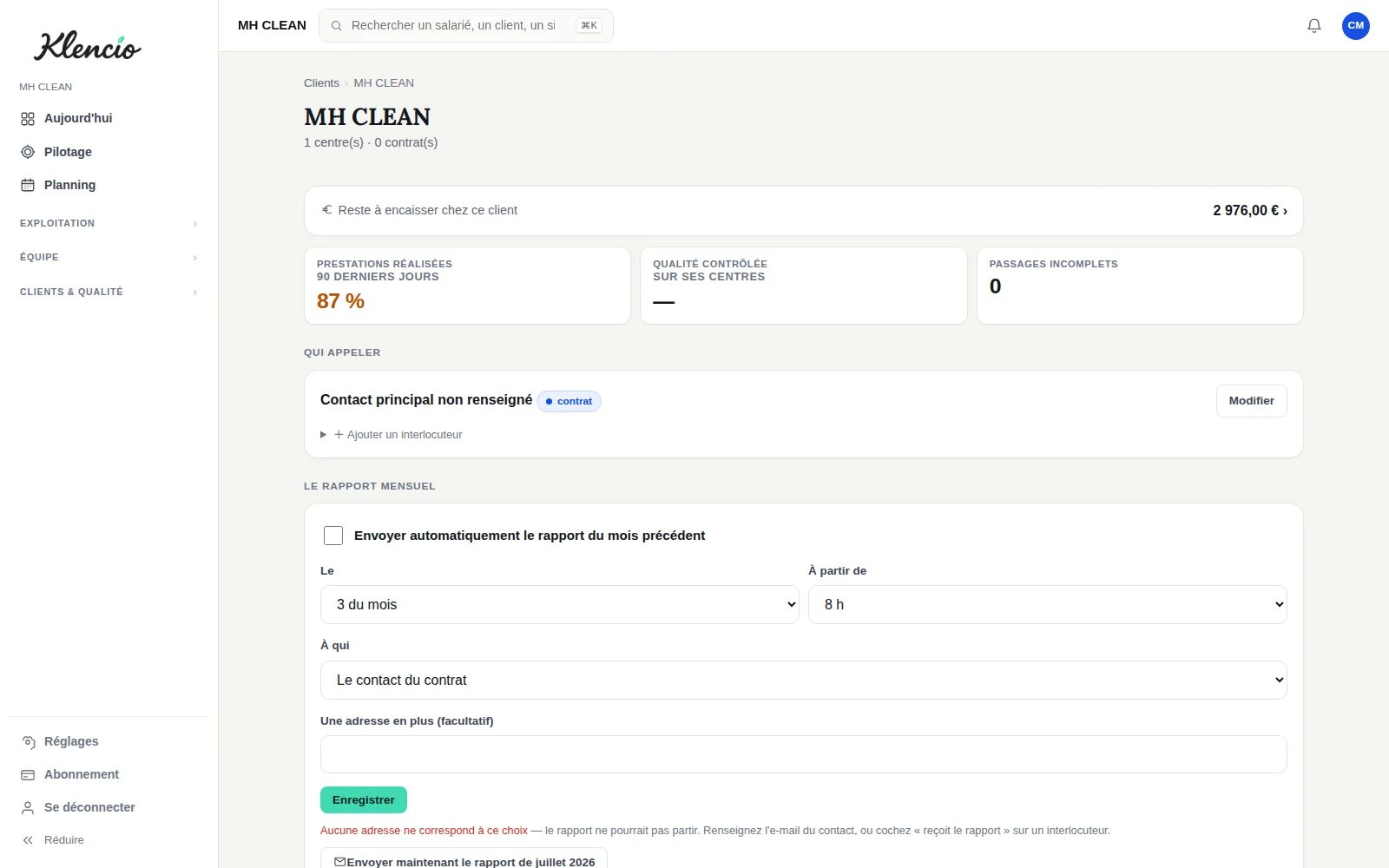Expand the Exploitation sidebar section
The height and width of the screenshot is (868, 1389).
(109, 223)
